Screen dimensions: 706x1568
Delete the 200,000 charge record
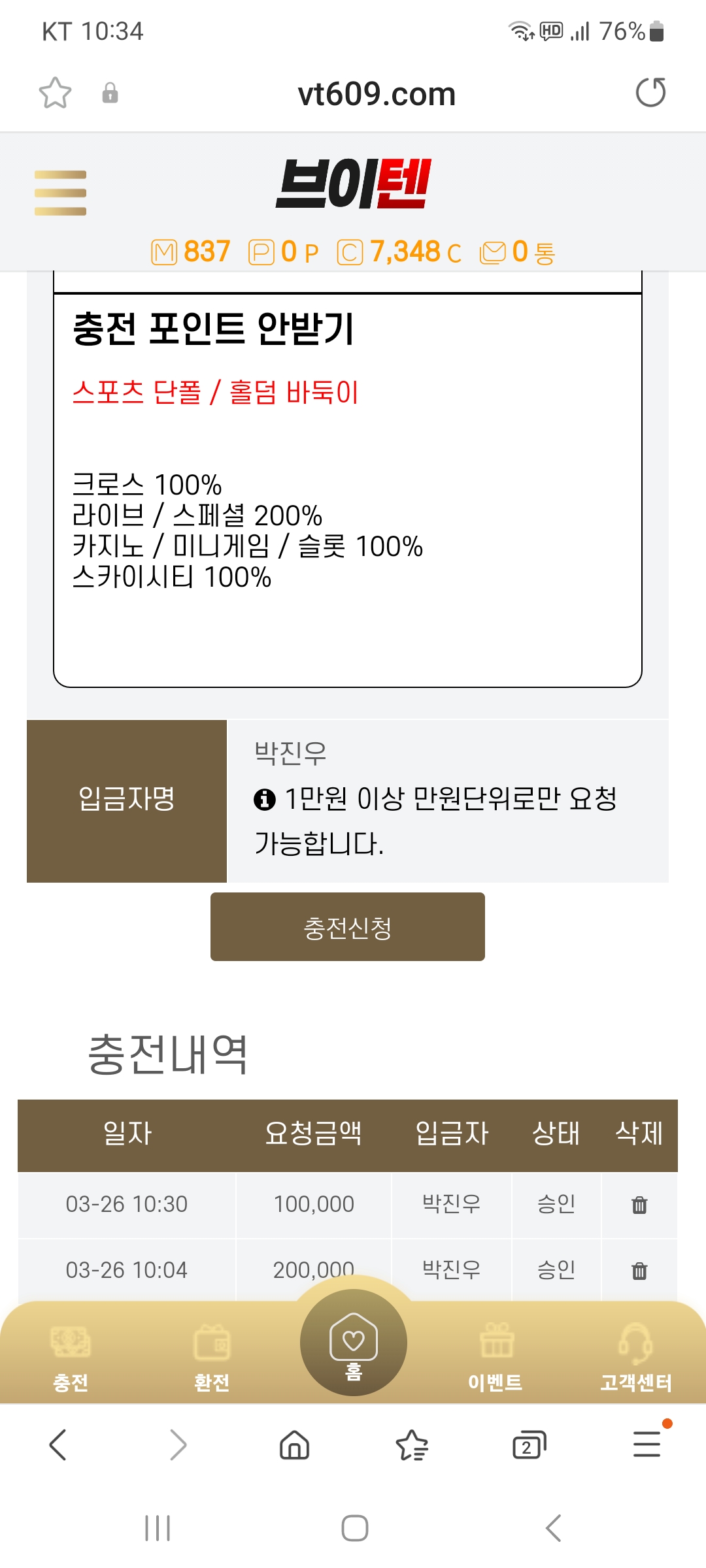click(639, 1271)
